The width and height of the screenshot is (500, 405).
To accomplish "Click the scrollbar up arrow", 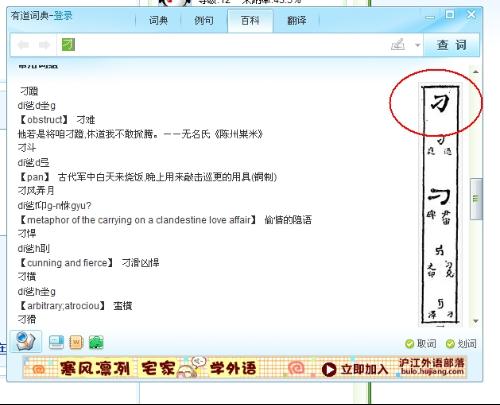I will 476,72.
